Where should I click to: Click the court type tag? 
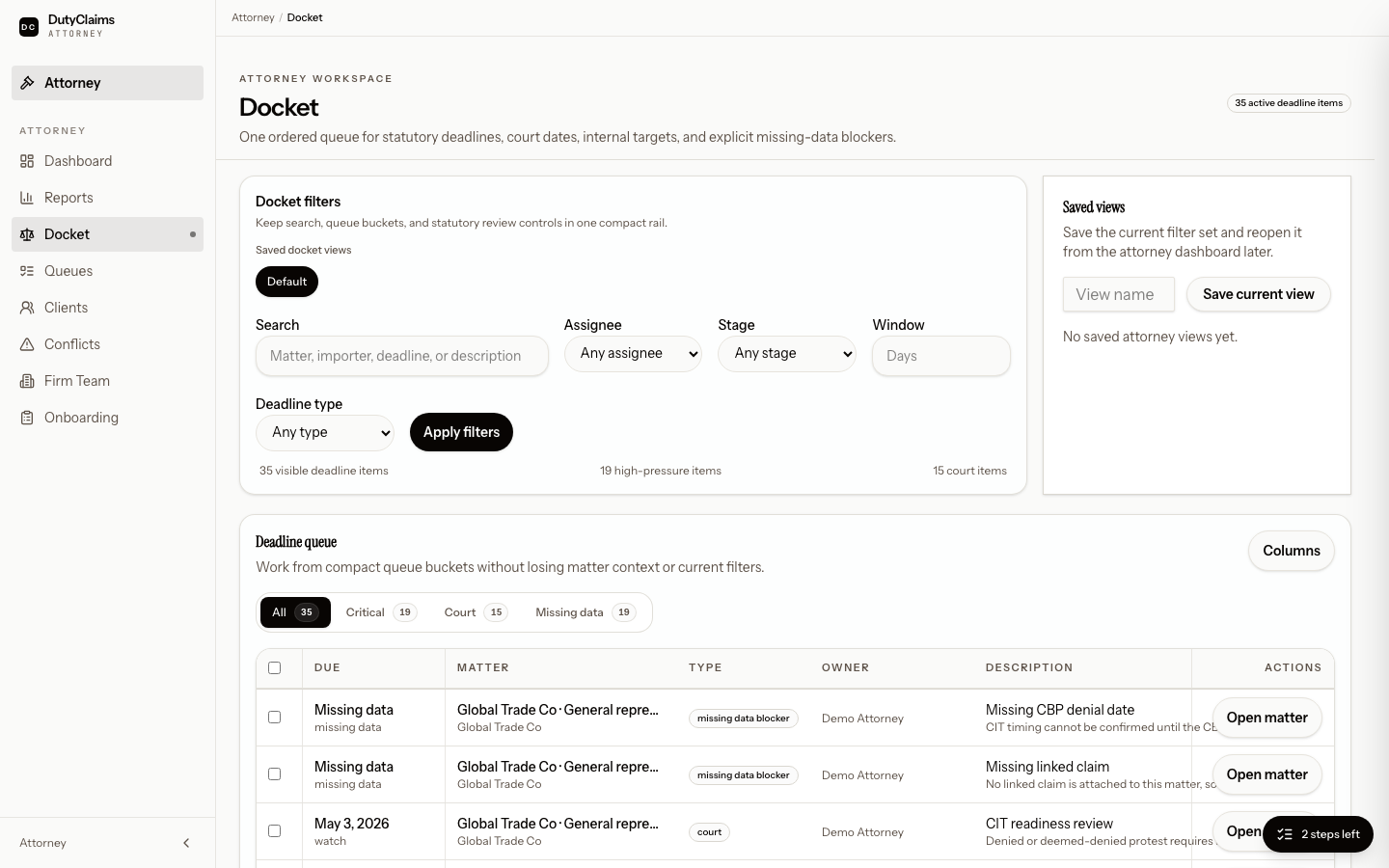[709, 832]
